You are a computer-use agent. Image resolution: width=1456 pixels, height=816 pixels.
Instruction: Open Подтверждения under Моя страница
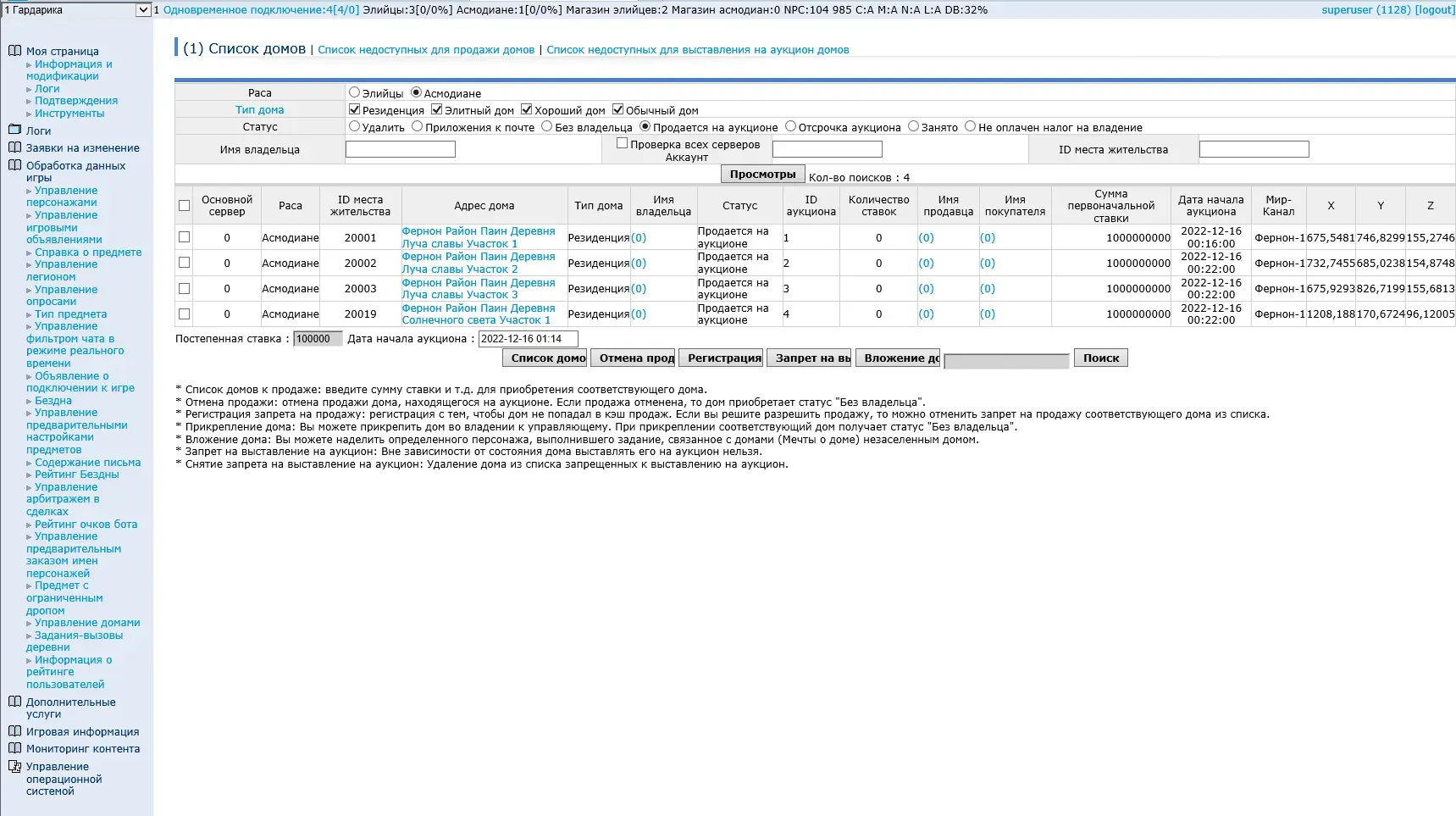pyautogui.click(x=76, y=101)
